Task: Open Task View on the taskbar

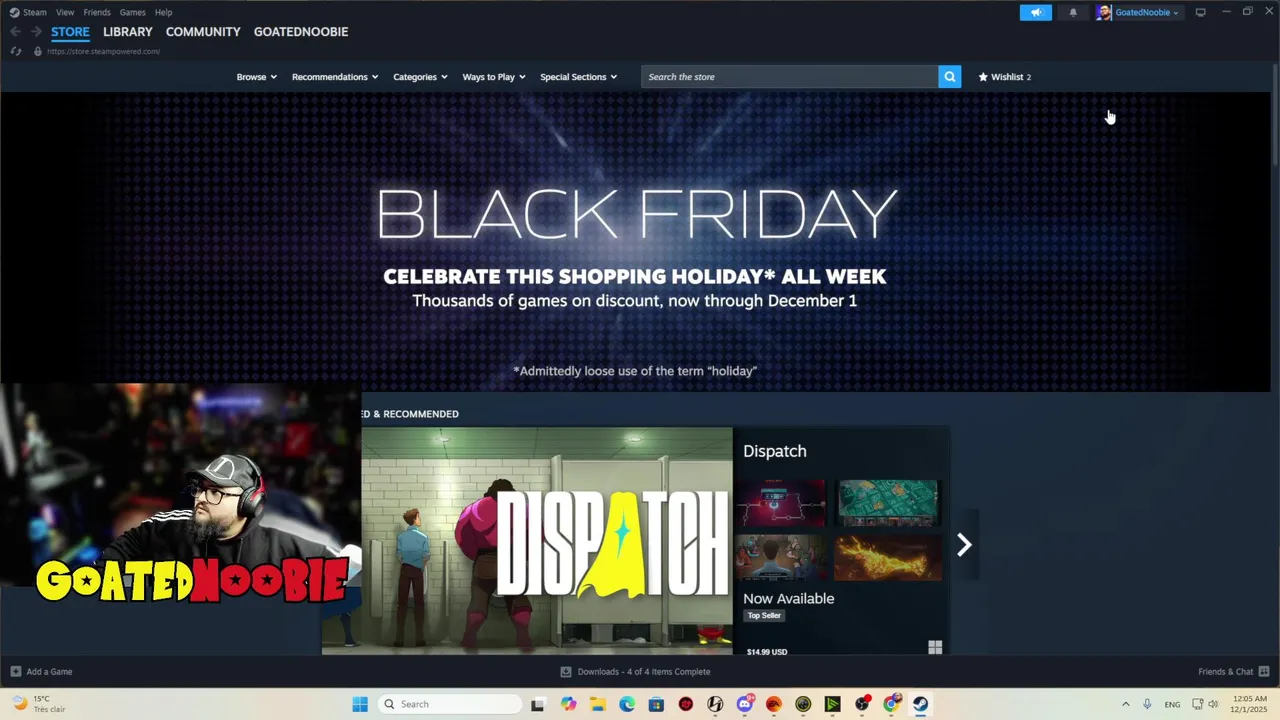Action: click(x=537, y=704)
